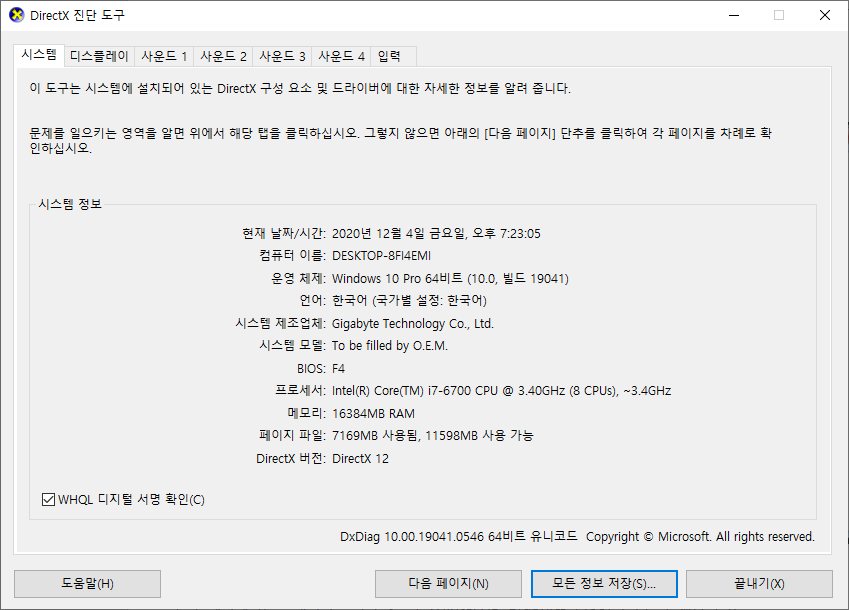Screen dimensions: 849x610
Task: Click the 16384MB RAM value
Action: [373, 414]
